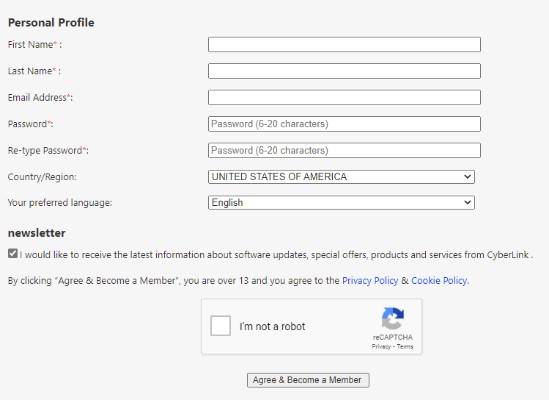Focus the Last Name input field
This screenshot has width=549, height=400.
[x=344, y=71]
